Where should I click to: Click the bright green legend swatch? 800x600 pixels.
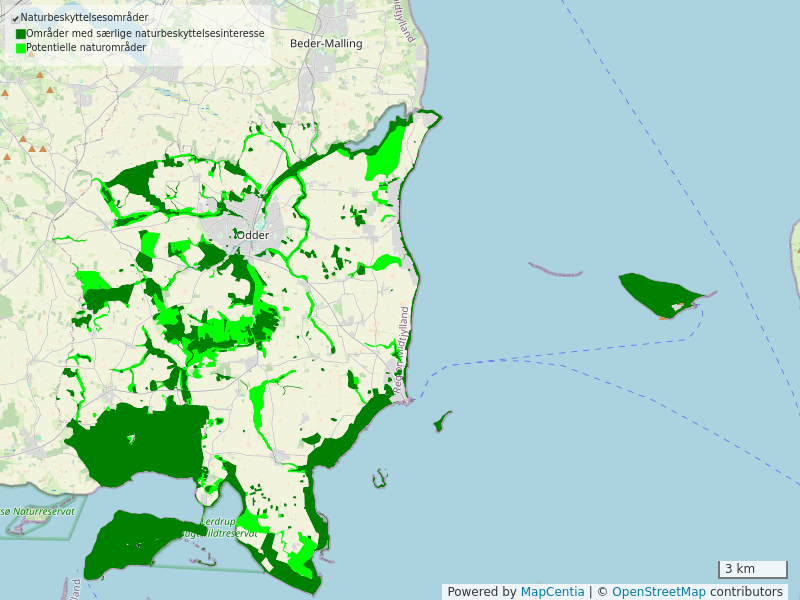20,48
